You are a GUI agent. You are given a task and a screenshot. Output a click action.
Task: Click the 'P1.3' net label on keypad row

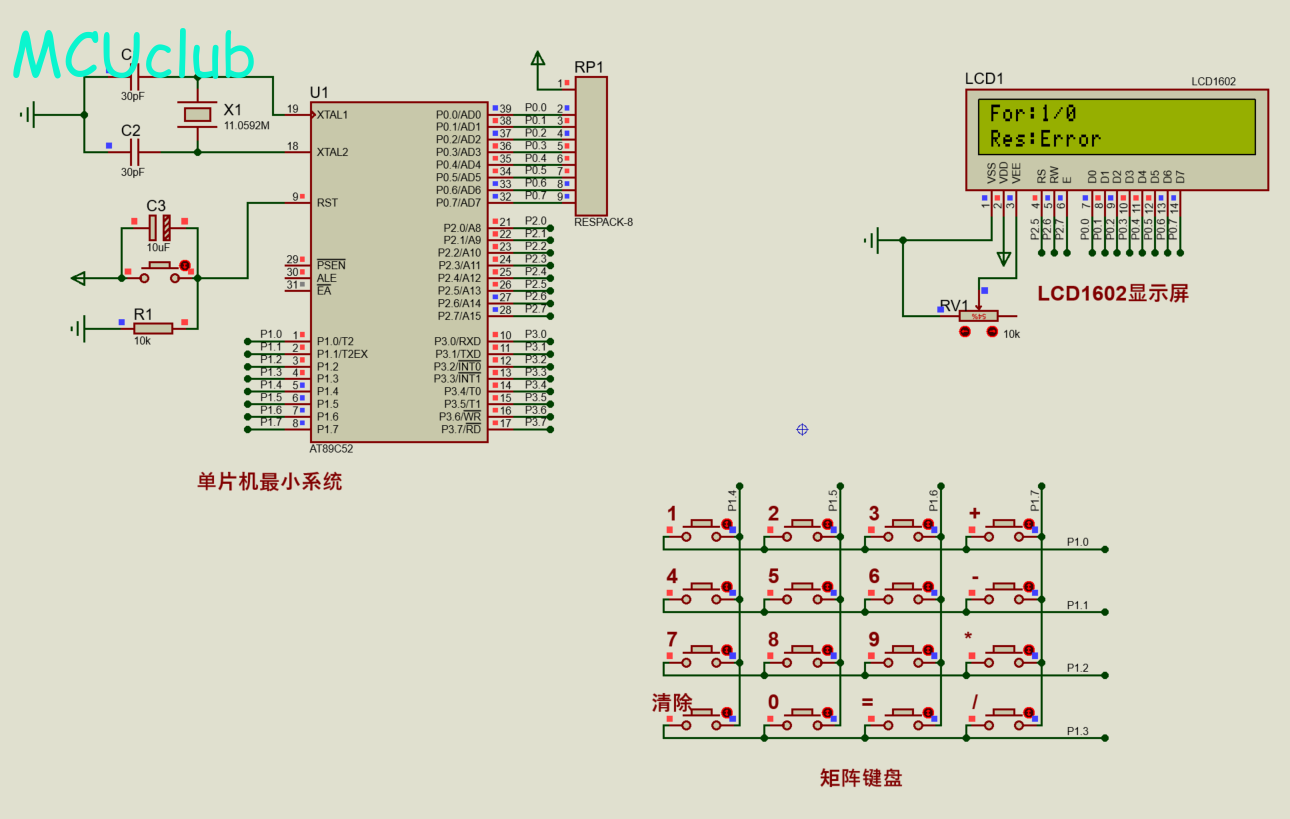[1077, 731]
